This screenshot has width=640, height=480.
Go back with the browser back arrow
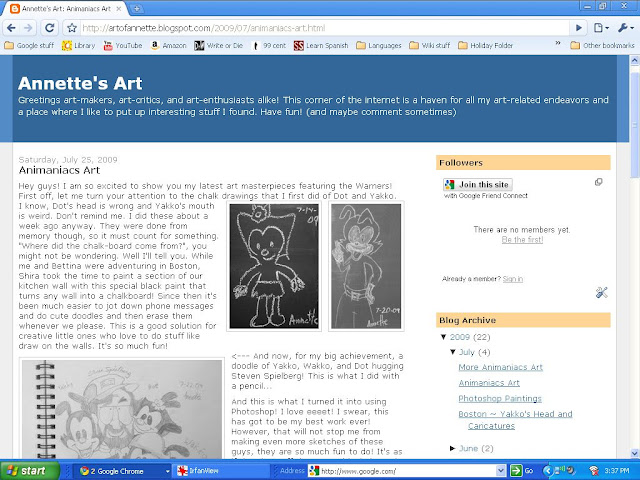click(11, 28)
